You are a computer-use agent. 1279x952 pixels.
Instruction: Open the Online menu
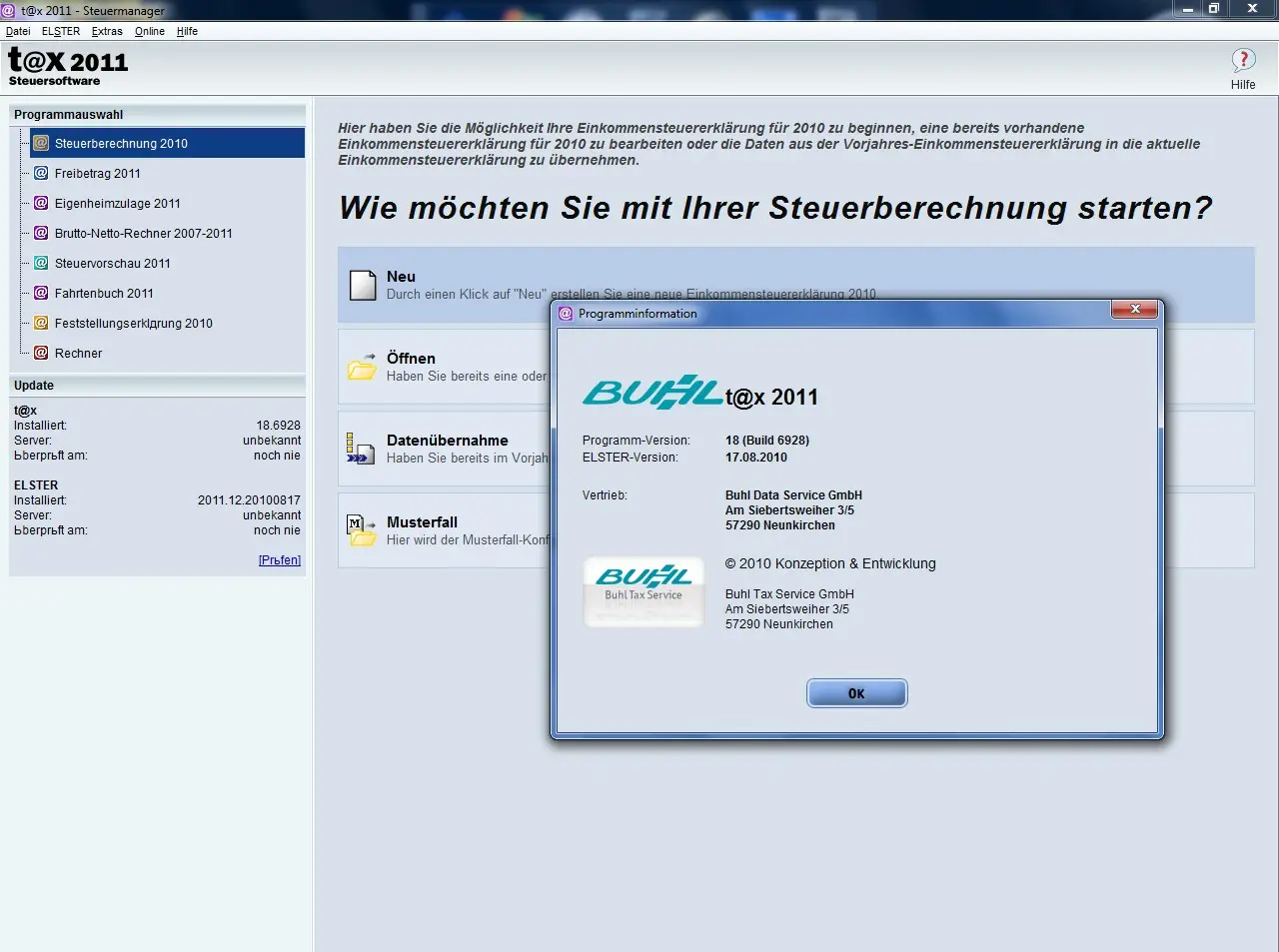click(150, 31)
